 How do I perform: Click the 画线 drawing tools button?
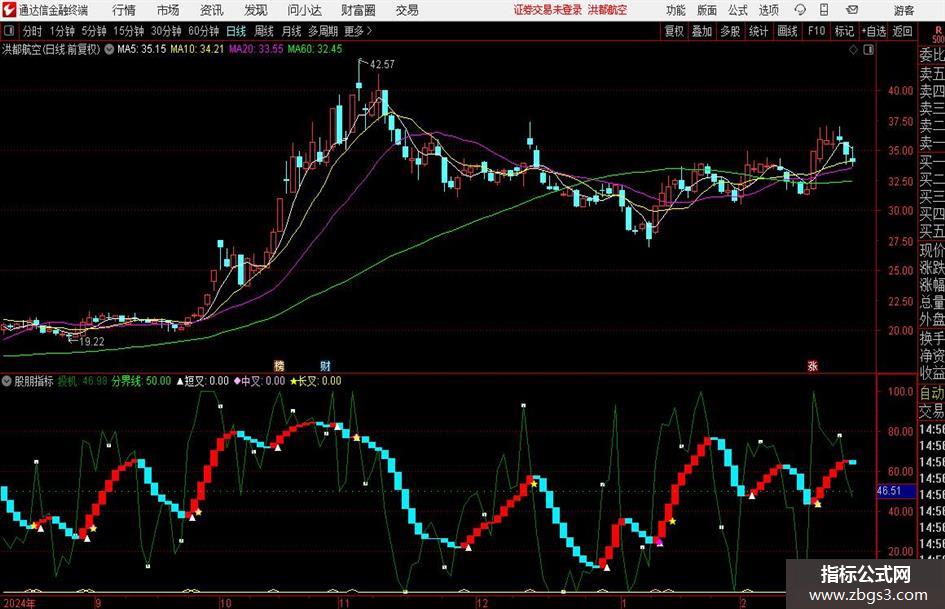[x=788, y=31]
